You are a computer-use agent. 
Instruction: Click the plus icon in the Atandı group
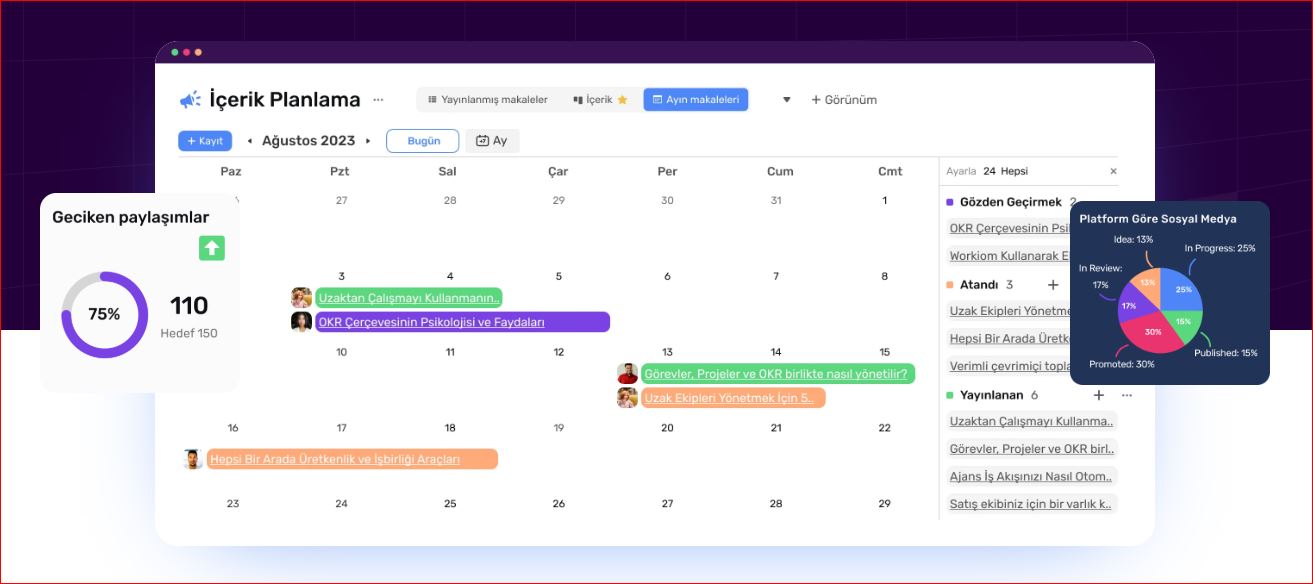click(1052, 285)
